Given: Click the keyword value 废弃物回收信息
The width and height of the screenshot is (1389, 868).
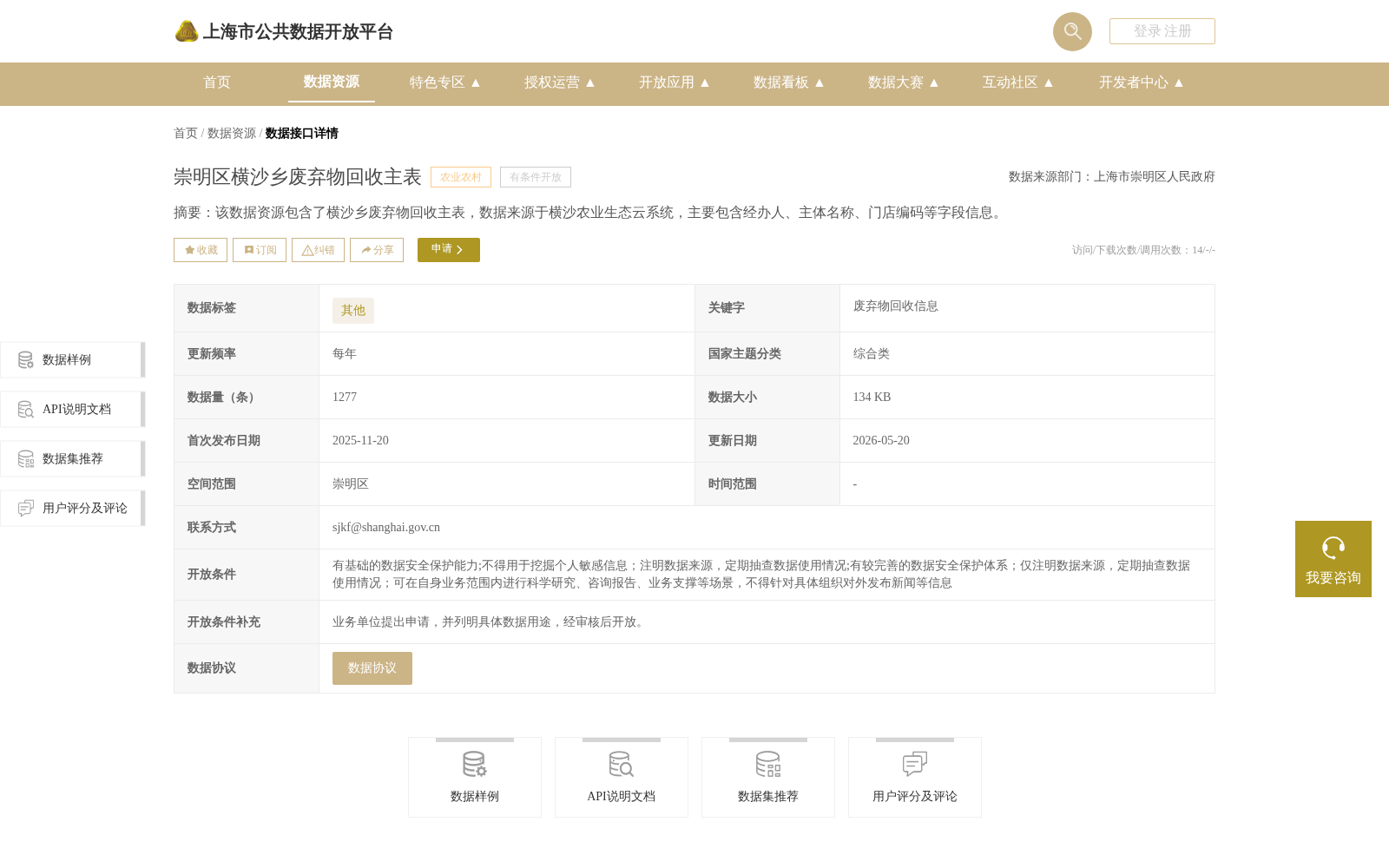Looking at the screenshot, I should 896,306.
